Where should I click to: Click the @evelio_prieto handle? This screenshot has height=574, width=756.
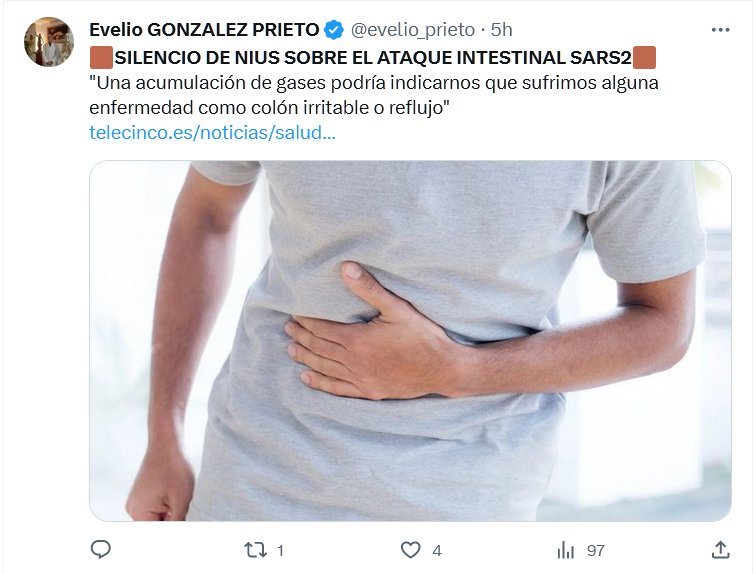[413, 30]
